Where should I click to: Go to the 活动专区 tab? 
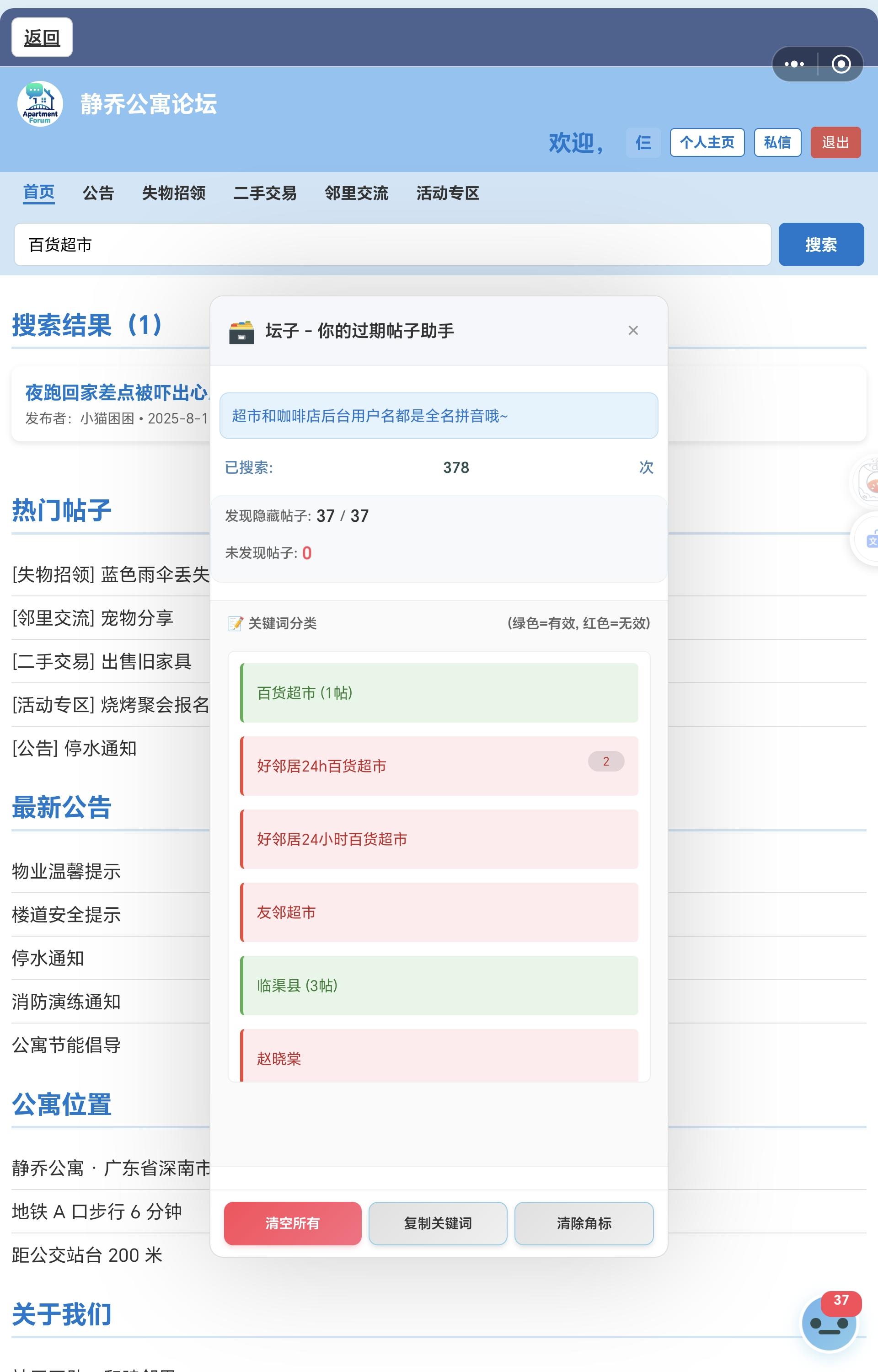pyautogui.click(x=448, y=193)
